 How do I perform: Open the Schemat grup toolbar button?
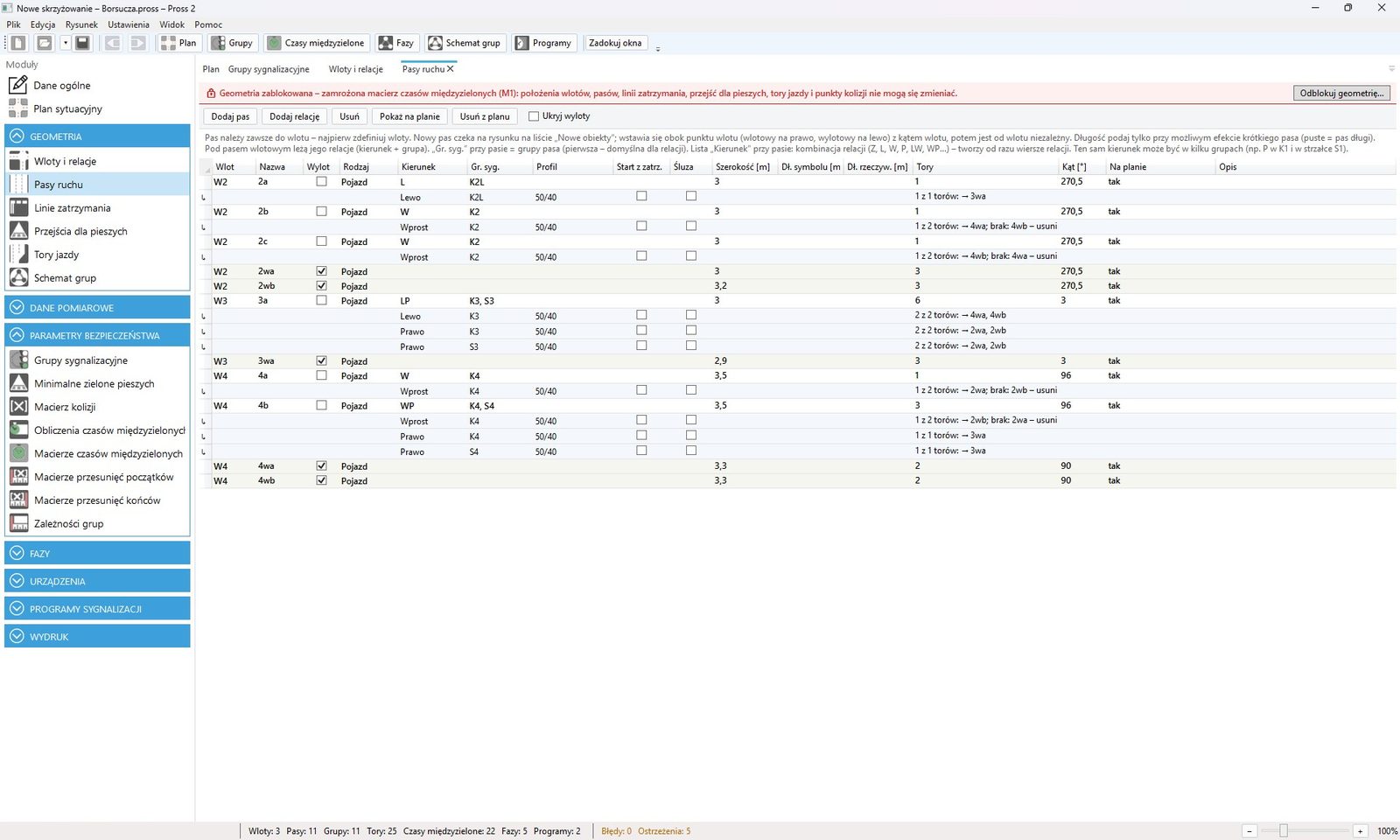pos(465,43)
